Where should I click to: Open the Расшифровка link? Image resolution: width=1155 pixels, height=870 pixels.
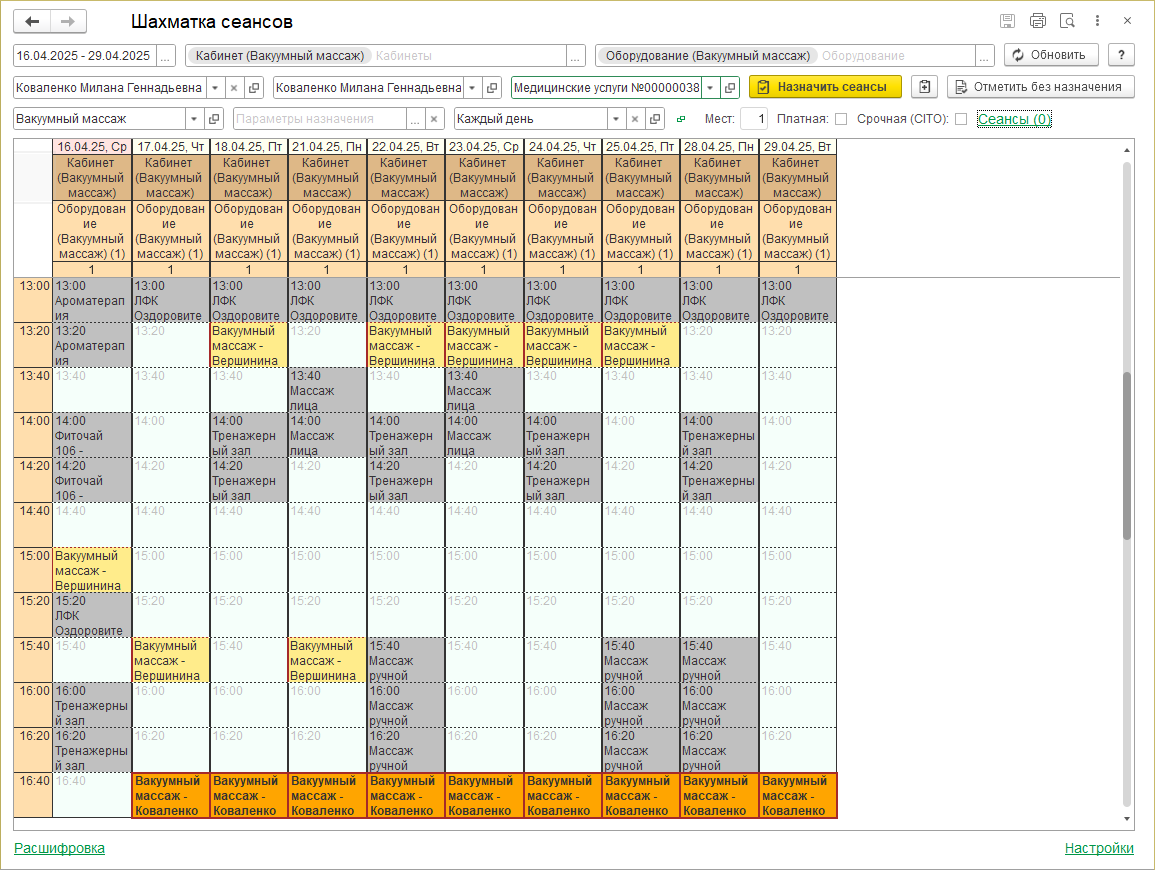tap(60, 848)
